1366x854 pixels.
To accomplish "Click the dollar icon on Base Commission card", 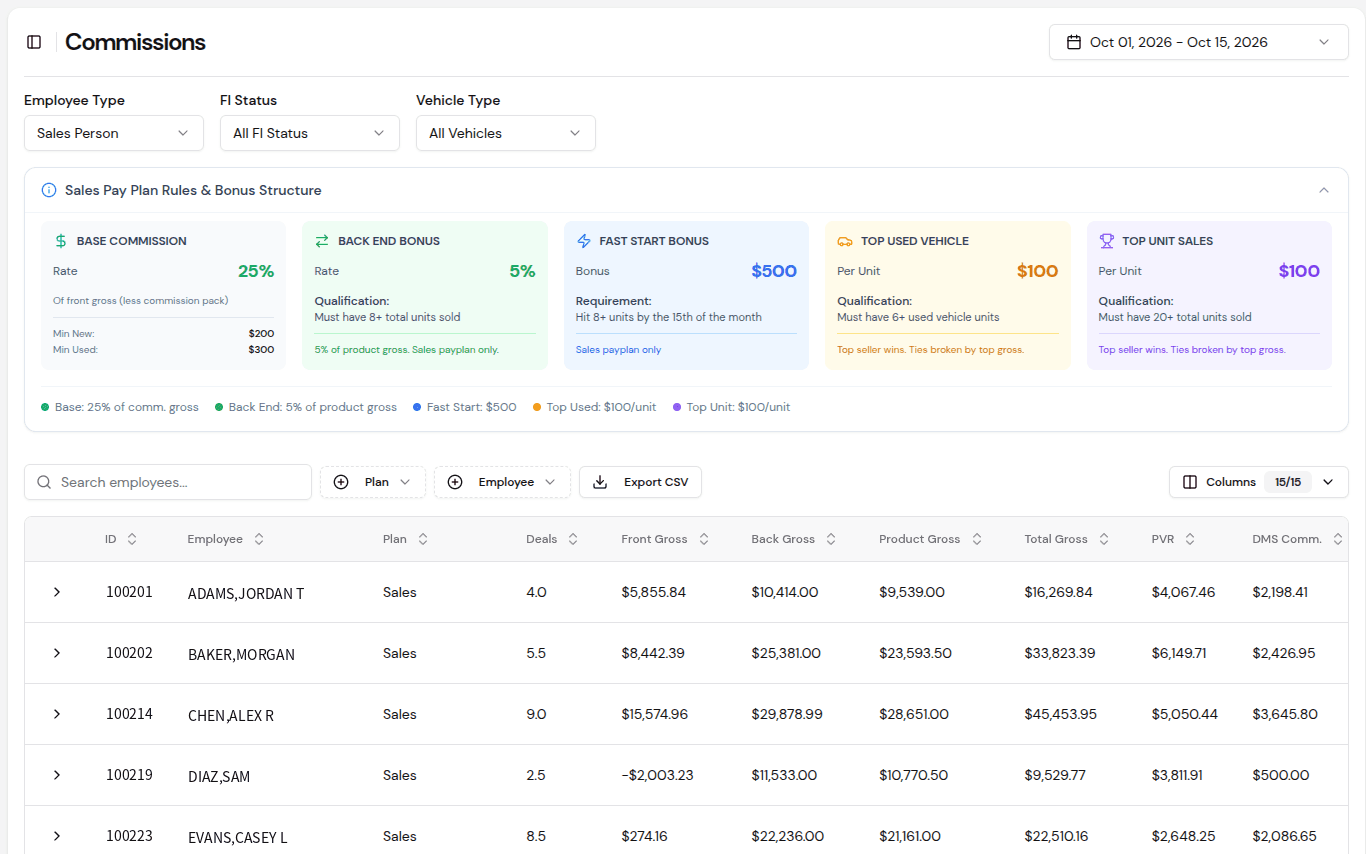I will click(x=61, y=241).
